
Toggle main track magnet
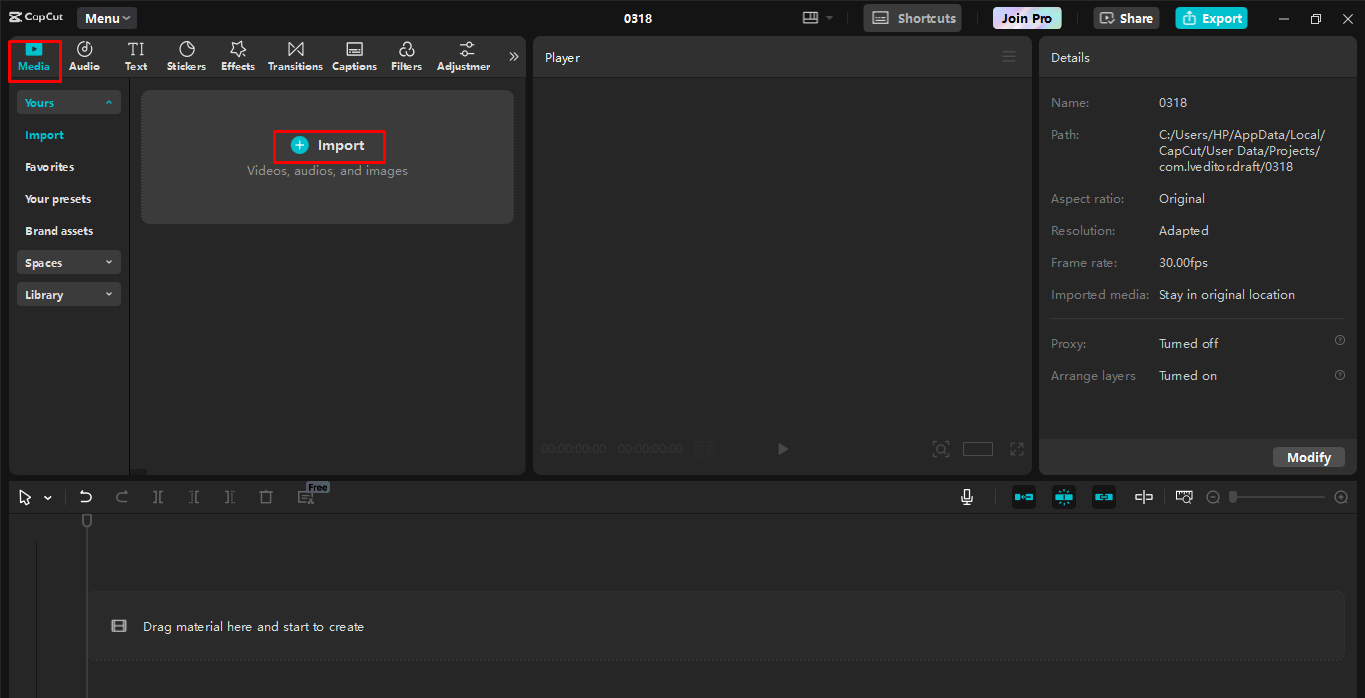[x=1024, y=497]
